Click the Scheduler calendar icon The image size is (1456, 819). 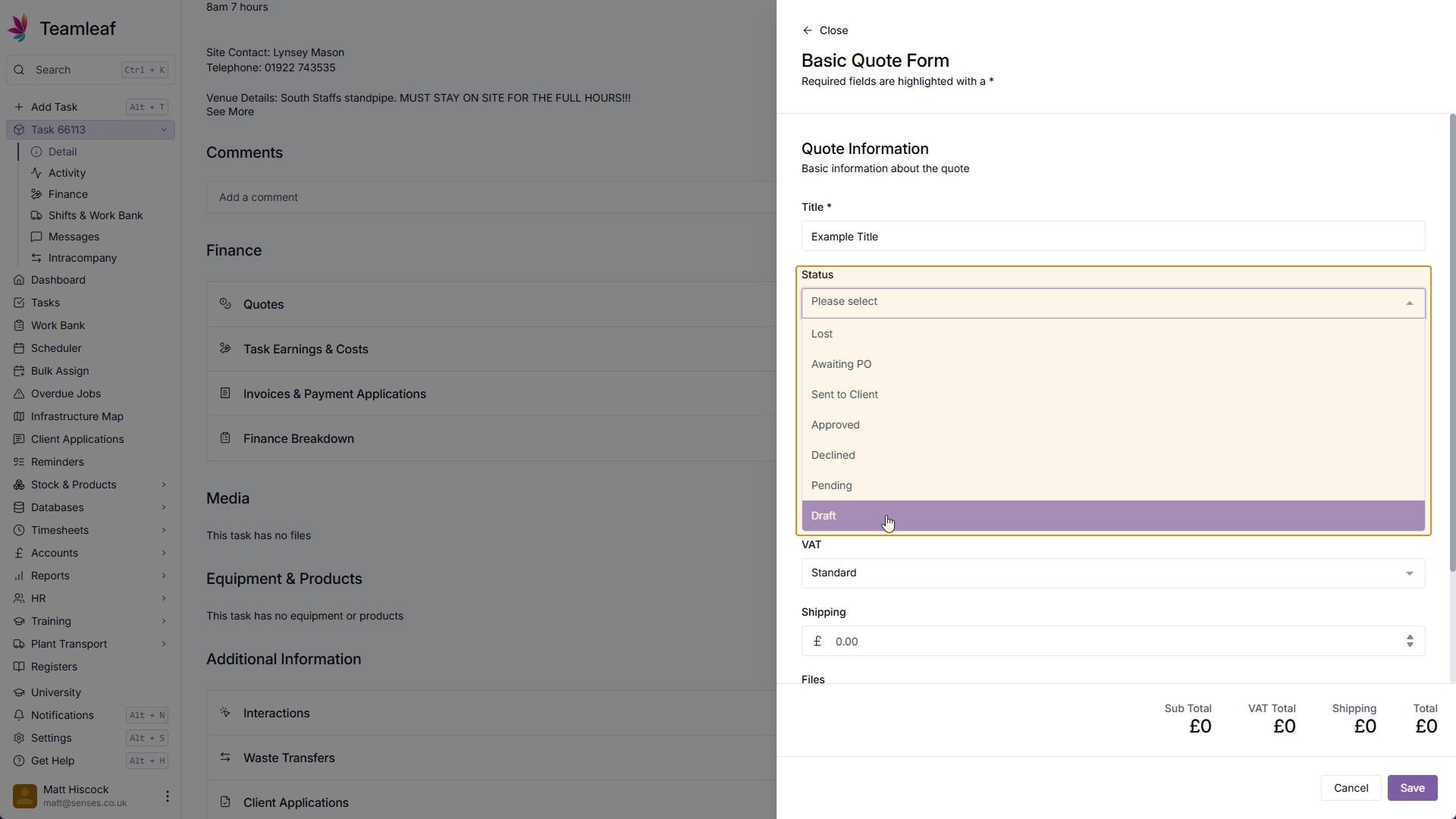click(x=19, y=348)
